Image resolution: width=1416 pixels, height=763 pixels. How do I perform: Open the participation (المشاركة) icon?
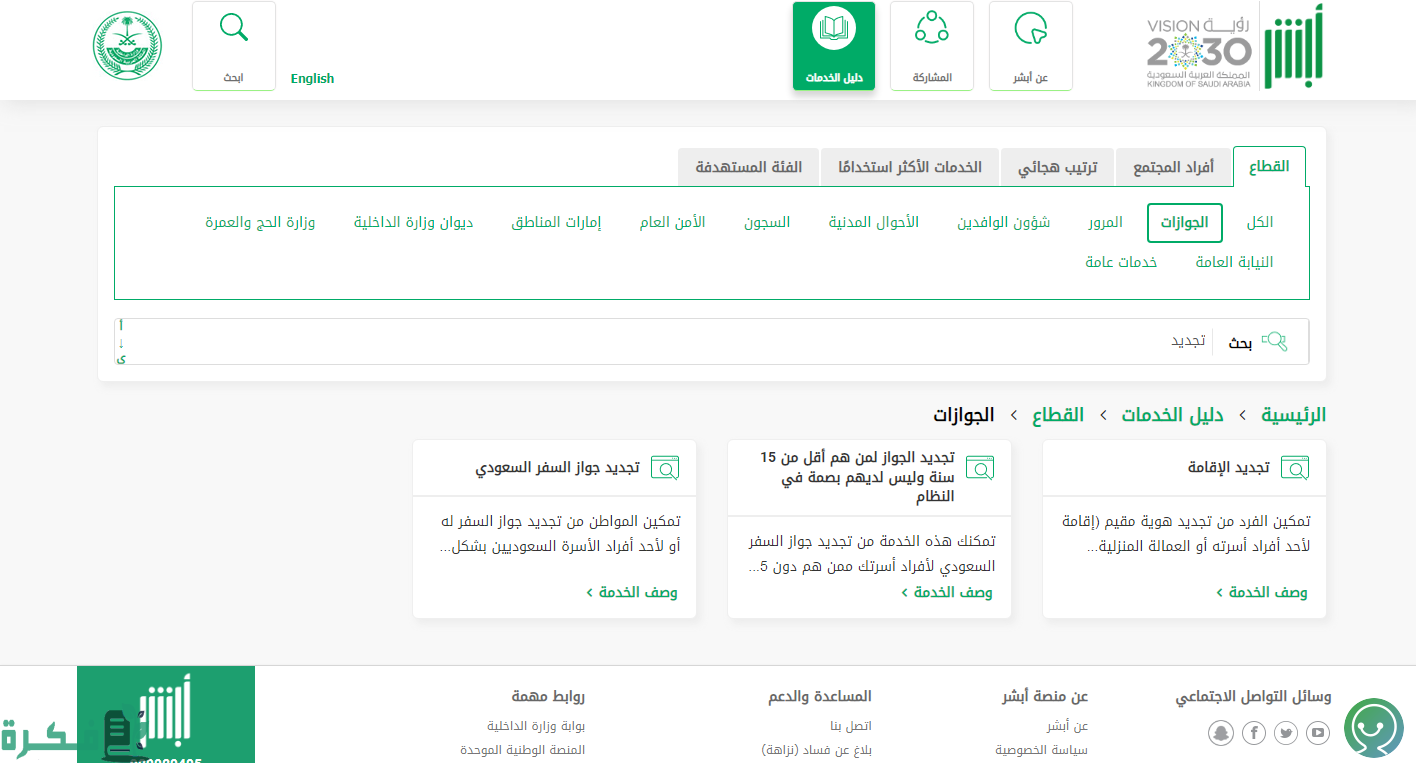pyautogui.click(x=931, y=29)
